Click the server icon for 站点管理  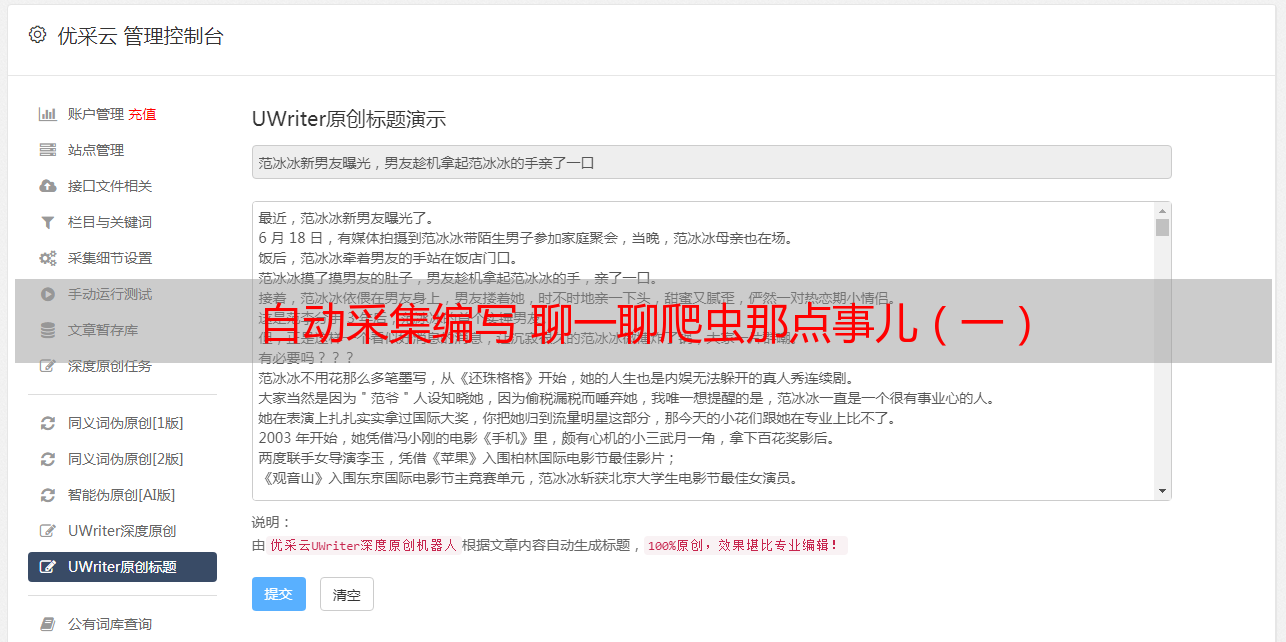pyautogui.click(x=47, y=150)
